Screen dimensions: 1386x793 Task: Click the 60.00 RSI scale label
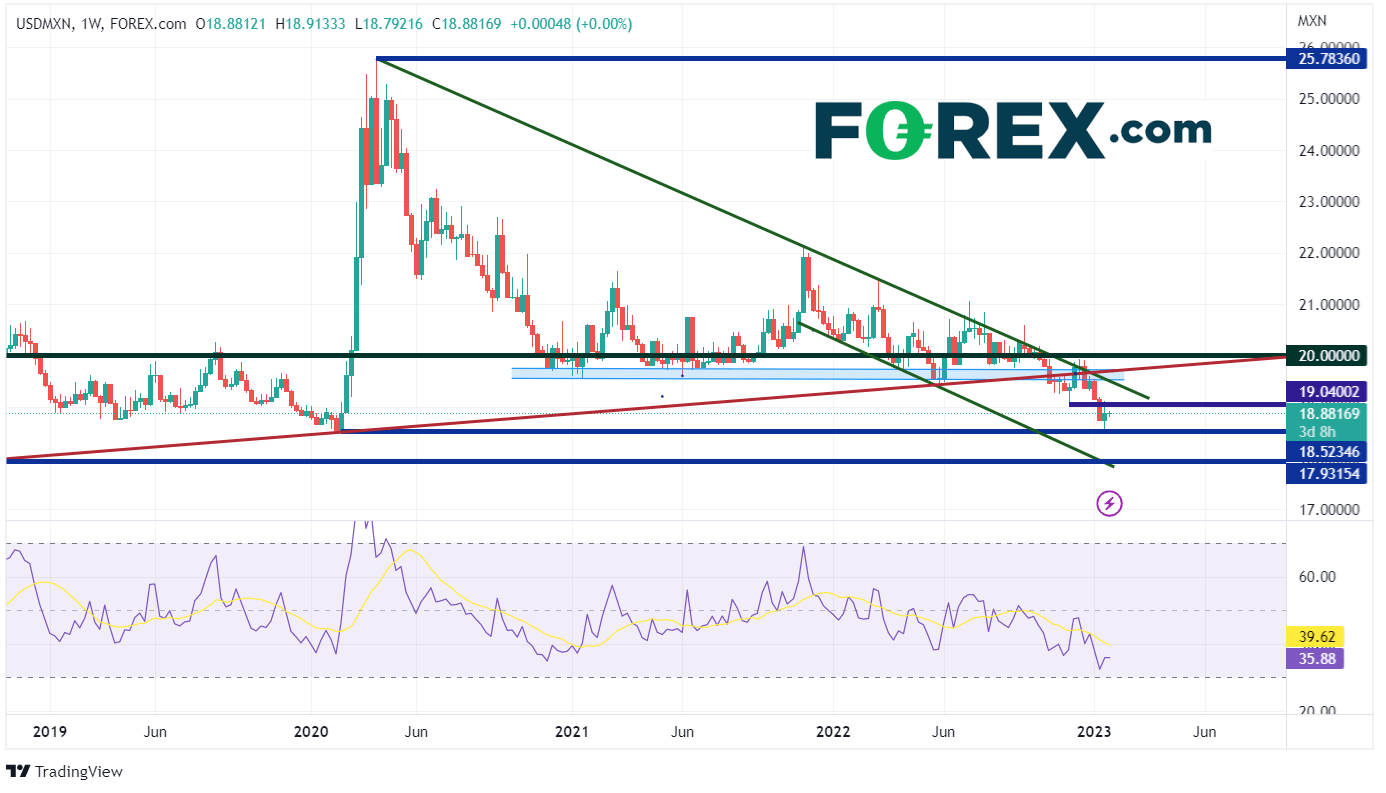[1317, 577]
